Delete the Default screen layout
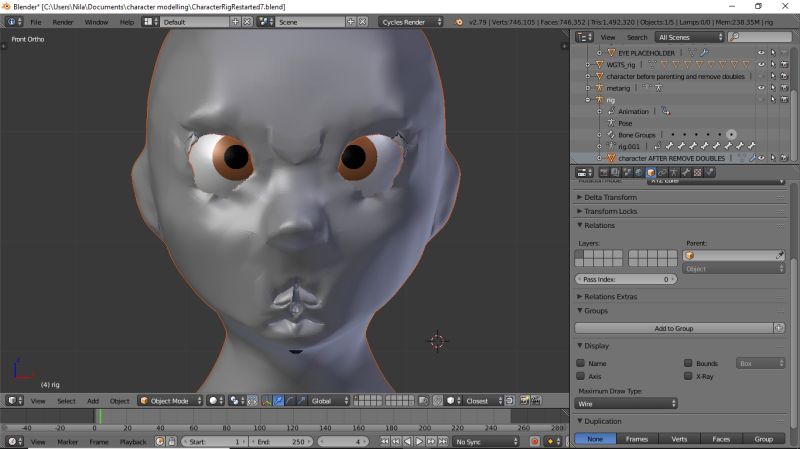 (247, 22)
